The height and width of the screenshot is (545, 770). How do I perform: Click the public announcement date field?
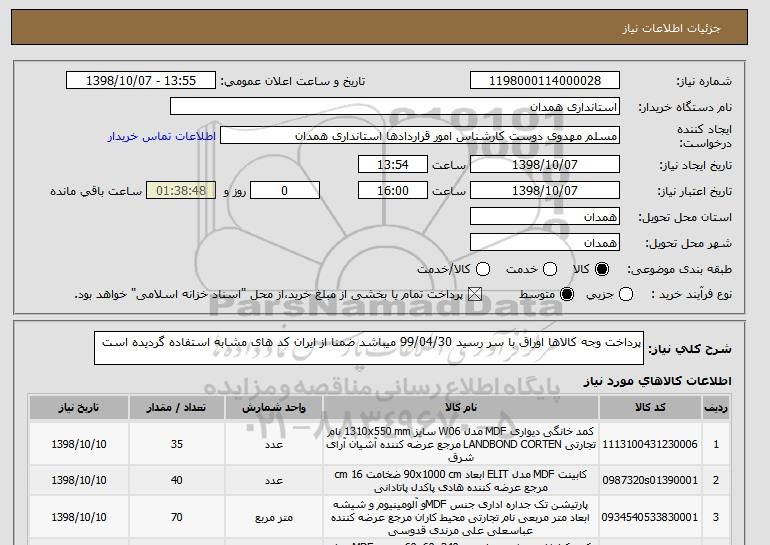141,81
